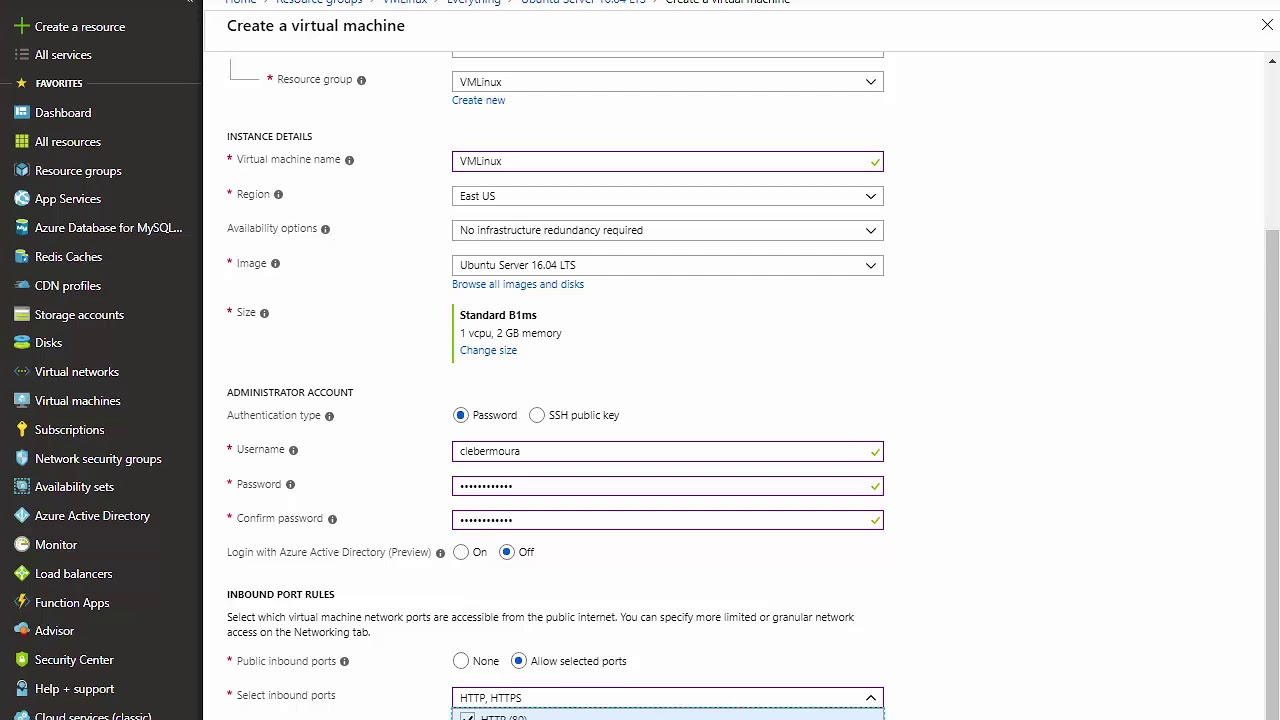Click the All resources grid icon

[x=22, y=142]
